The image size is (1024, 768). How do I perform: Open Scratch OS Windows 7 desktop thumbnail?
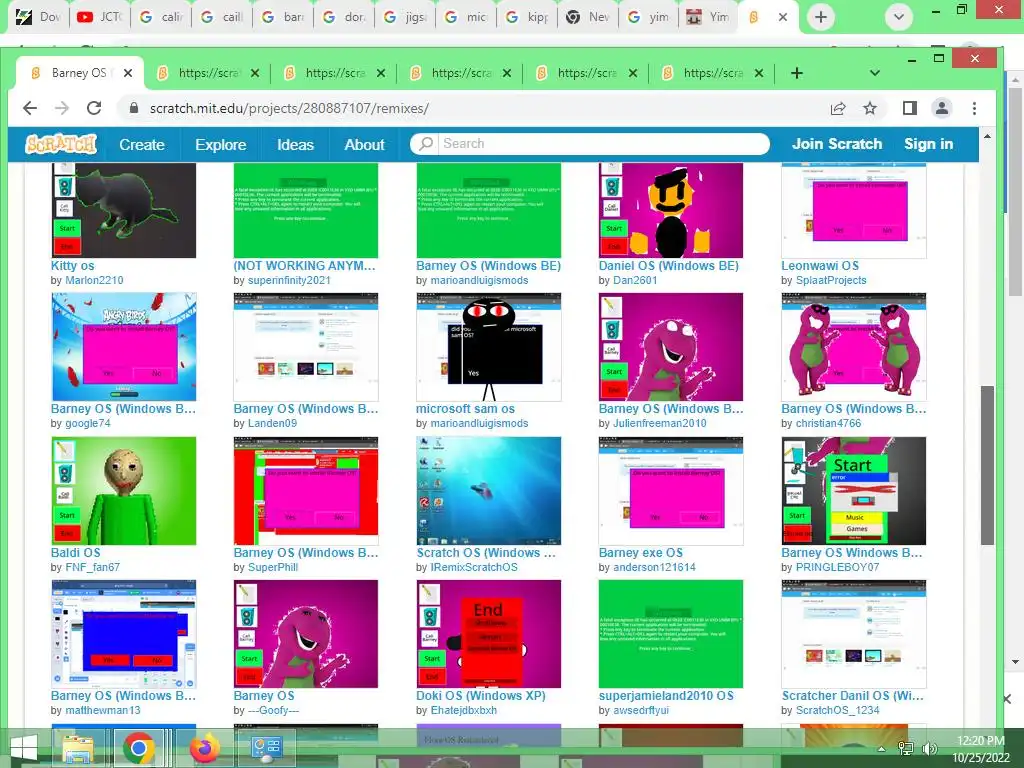tap(488, 490)
